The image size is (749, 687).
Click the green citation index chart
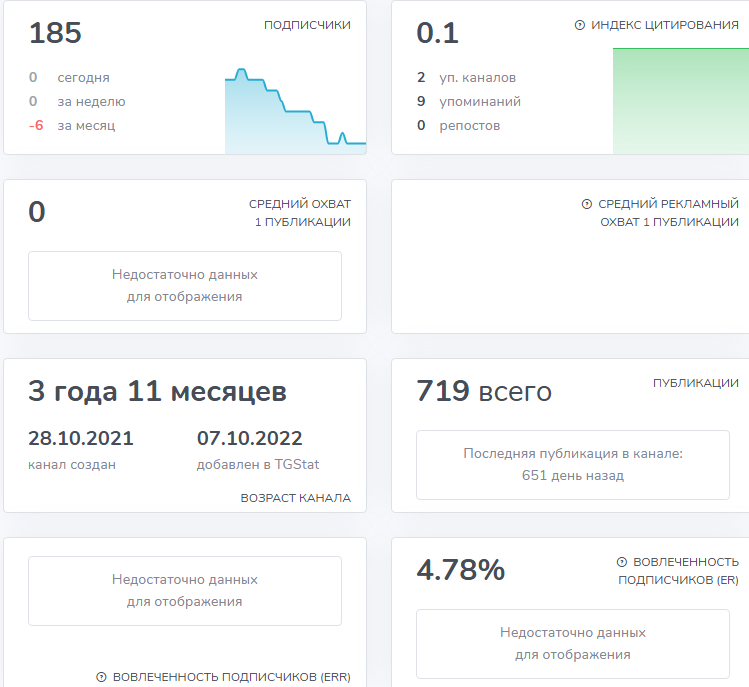[x=680, y=100]
